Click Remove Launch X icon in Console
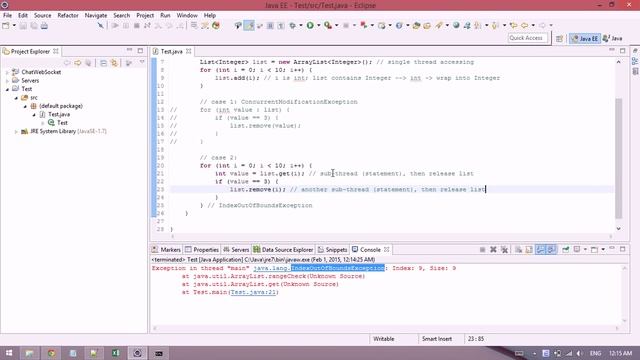 click(493, 249)
